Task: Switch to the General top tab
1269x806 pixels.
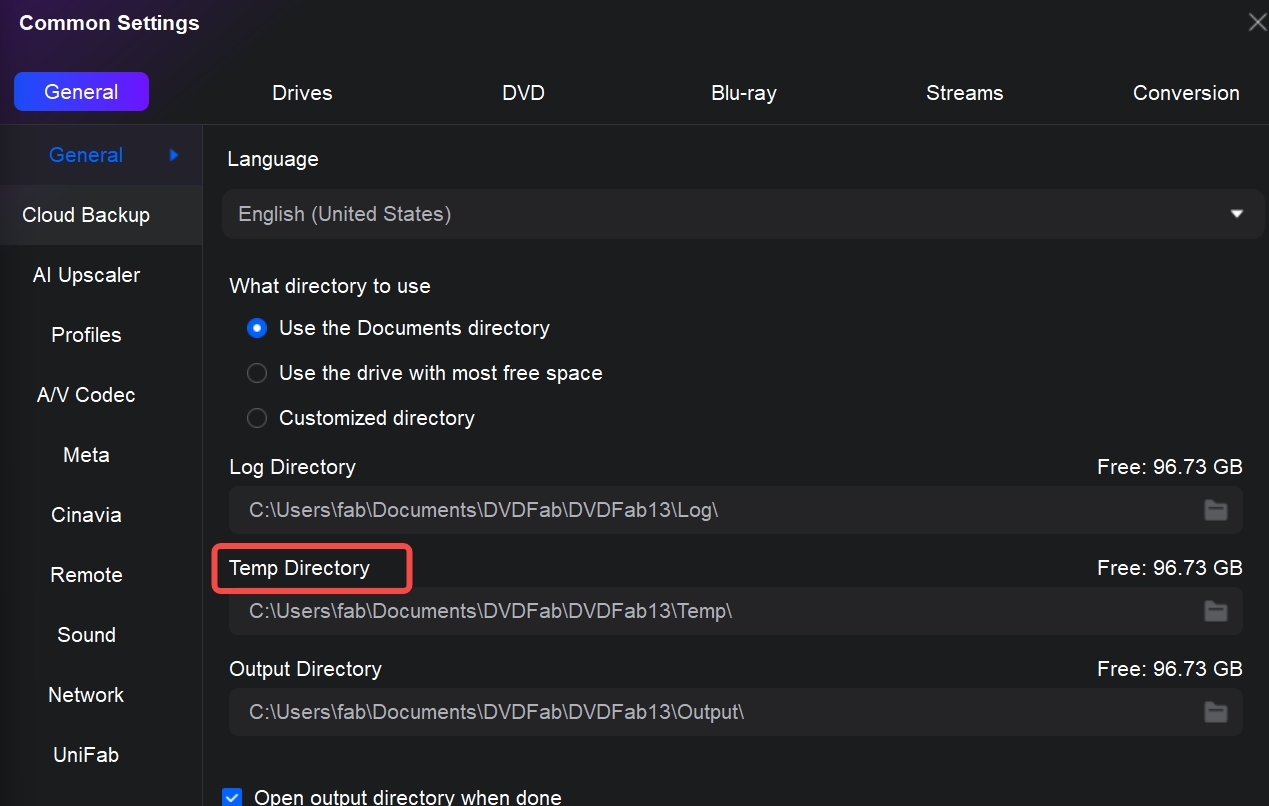Action: click(x=81, y=92)
